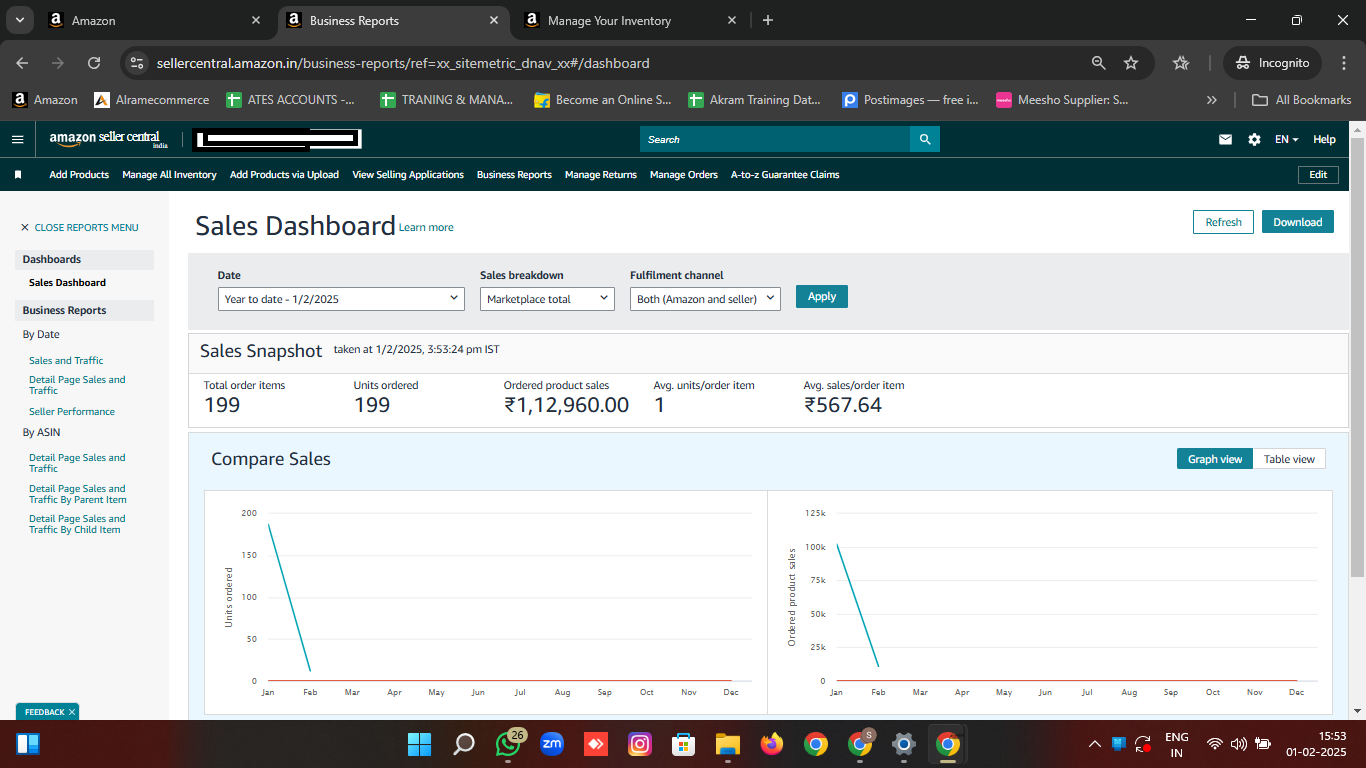The height and width of the screenshot is (768, 1366).
Task: Show more bookmarks with the double chevron
Action: [1212, 100]
